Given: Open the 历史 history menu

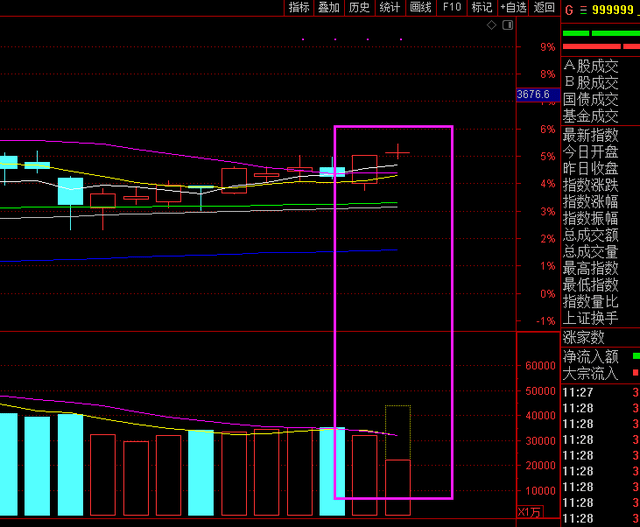Looking at the screenshot, I should 359,7.
